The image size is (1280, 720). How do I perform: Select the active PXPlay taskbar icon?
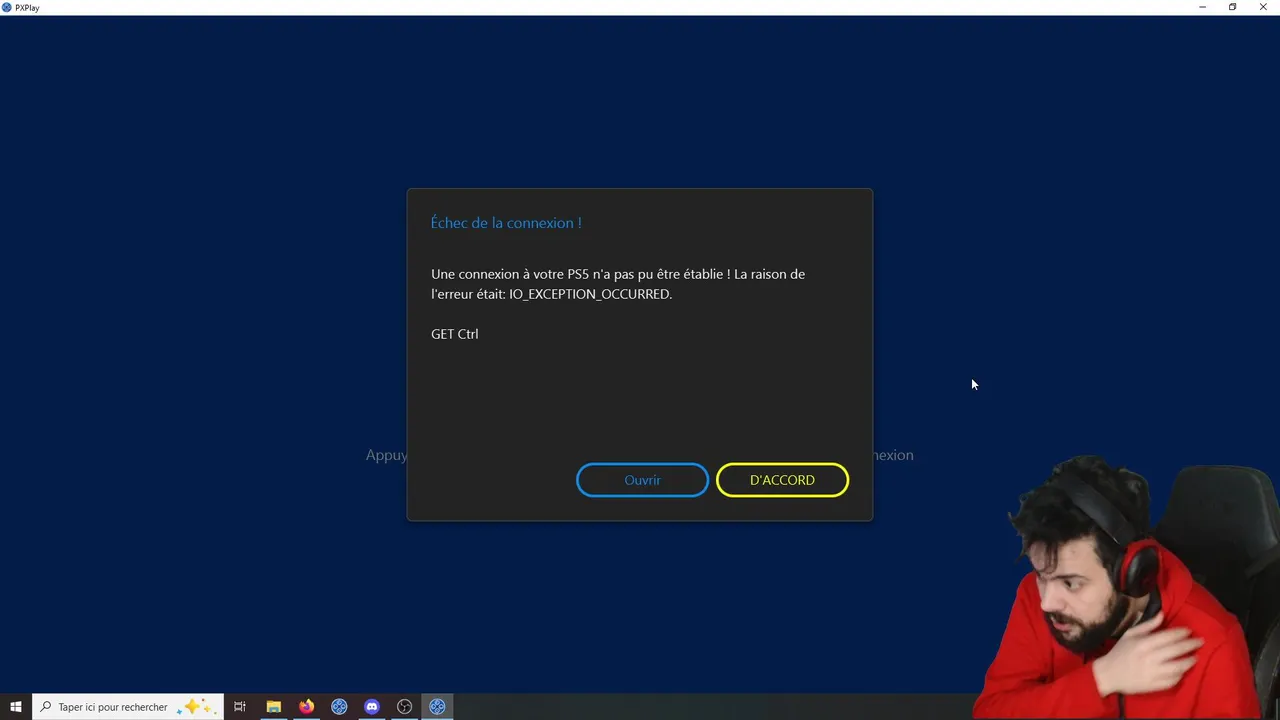point(437,707)
